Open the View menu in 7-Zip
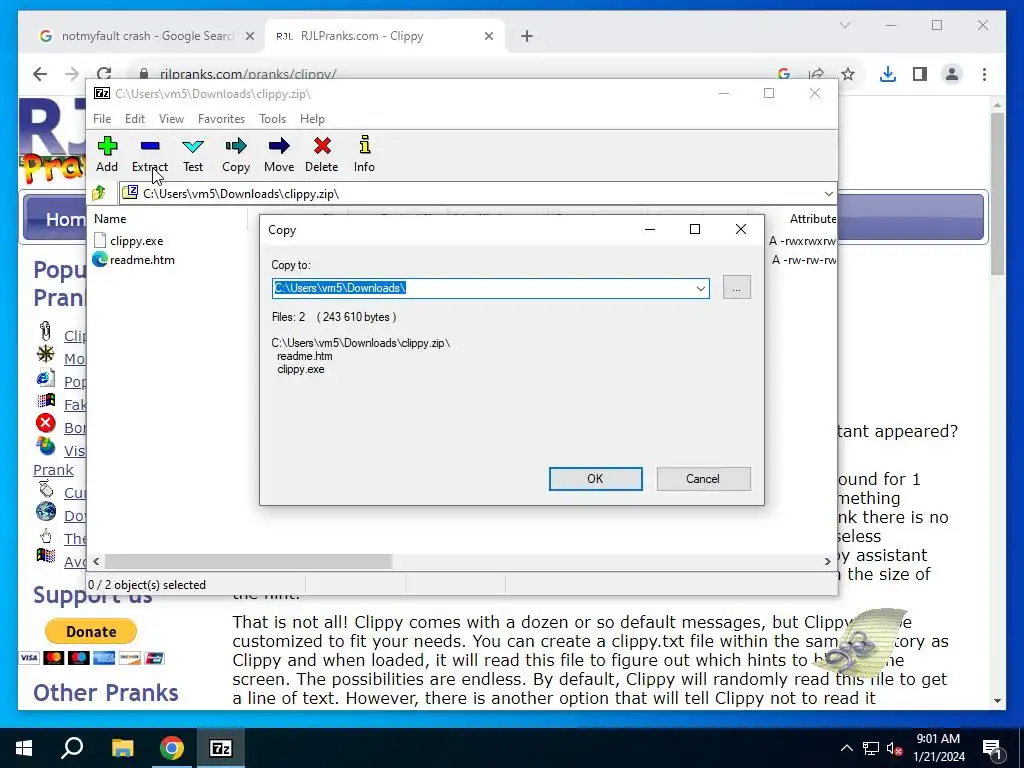Image resolution: width=1024 pixels, height=768 pixels. 171,119
